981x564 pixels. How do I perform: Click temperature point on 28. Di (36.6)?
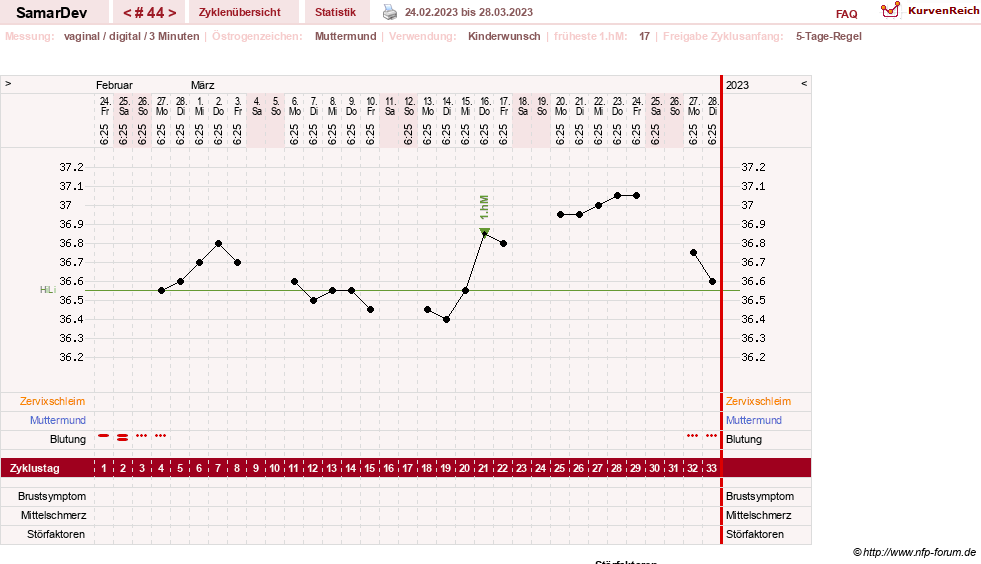coord(713,282)
